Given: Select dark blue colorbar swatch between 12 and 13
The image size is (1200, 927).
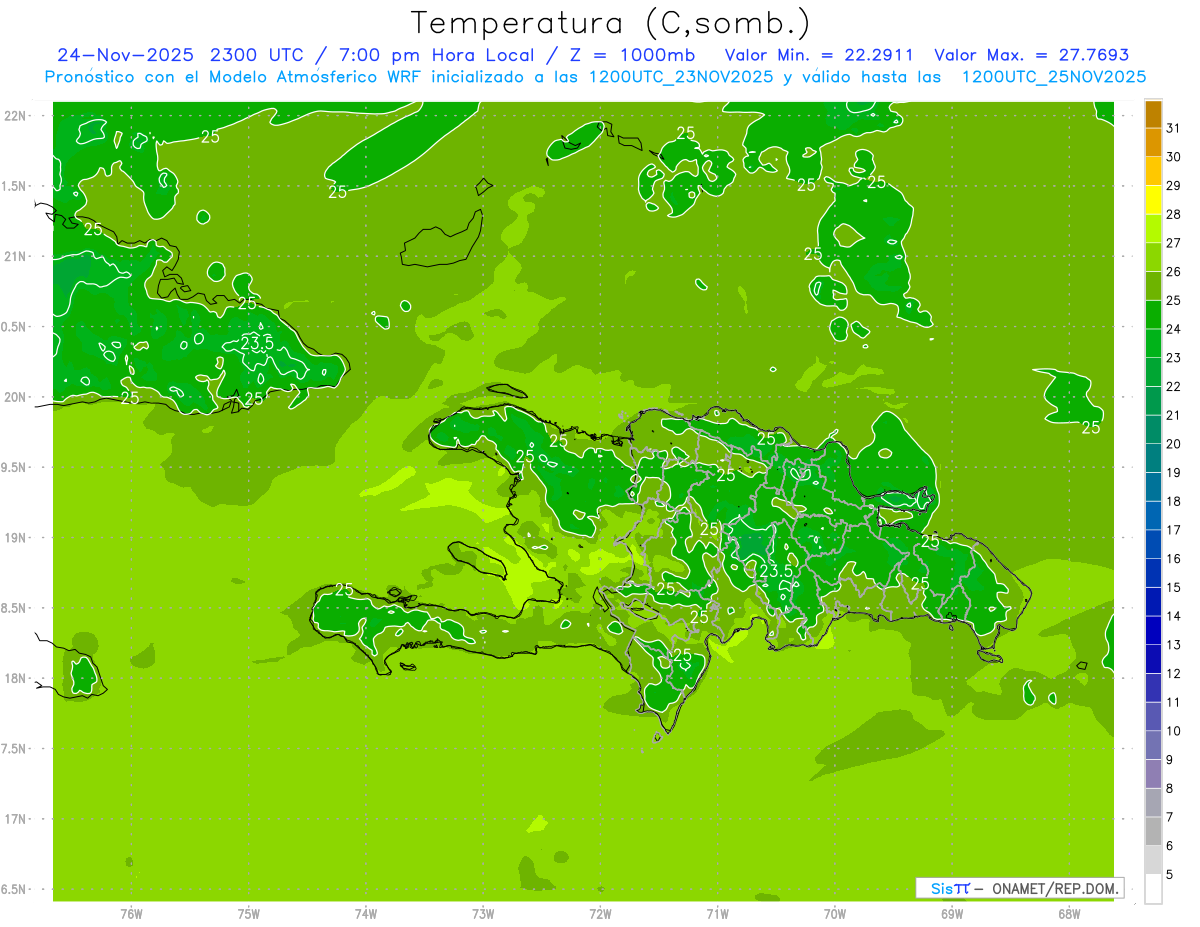Looking at the screenshot, I should coord(1153,660).
